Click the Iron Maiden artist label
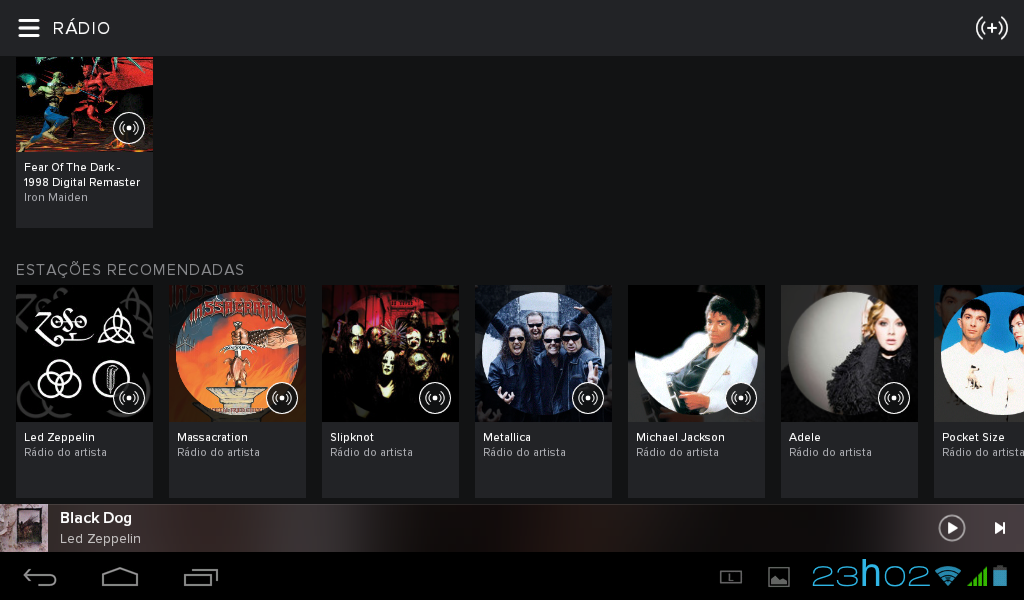This screenshot has height=600, width=1024. (x=56, y=197)
